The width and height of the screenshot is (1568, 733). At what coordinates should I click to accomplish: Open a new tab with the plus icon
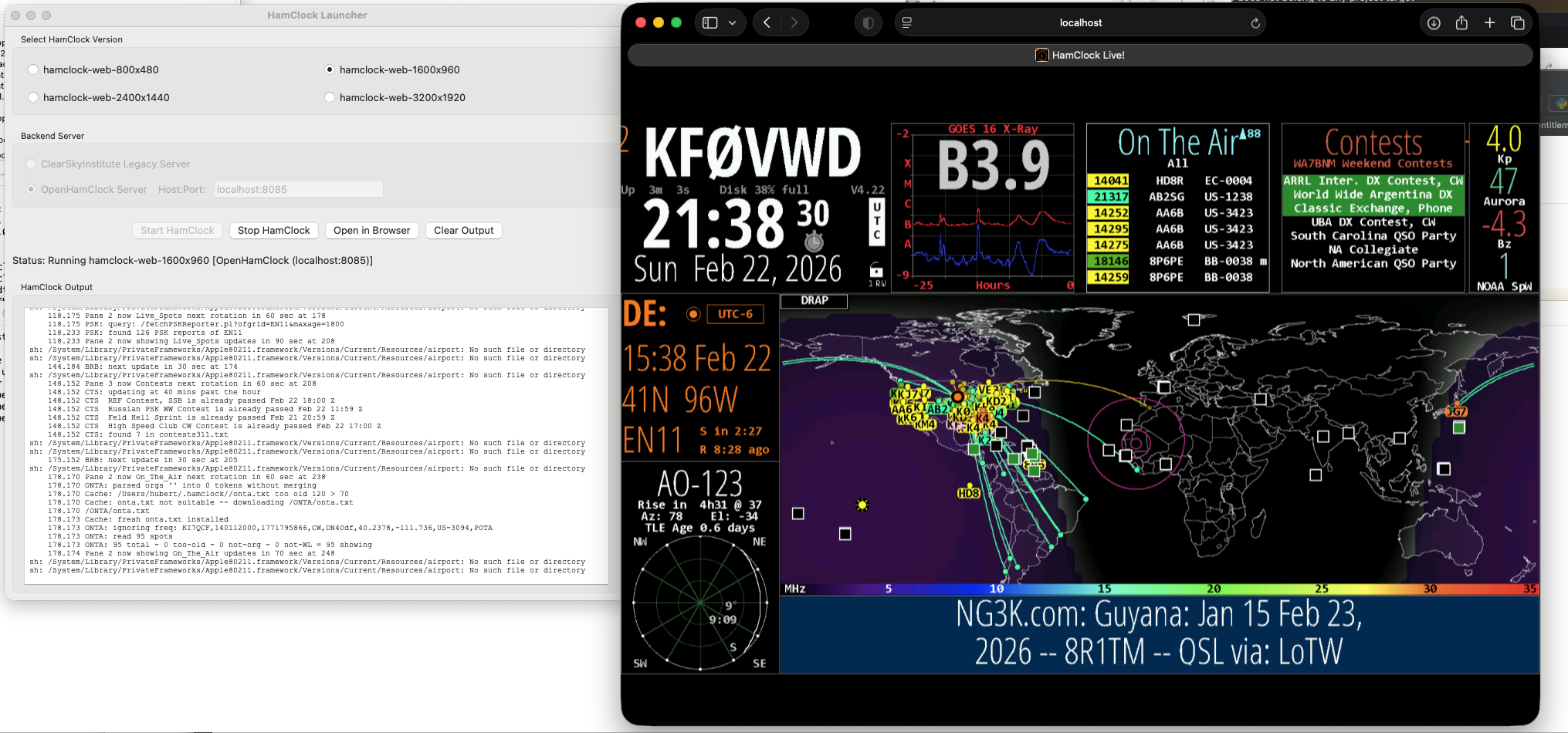click(1489, 23)
